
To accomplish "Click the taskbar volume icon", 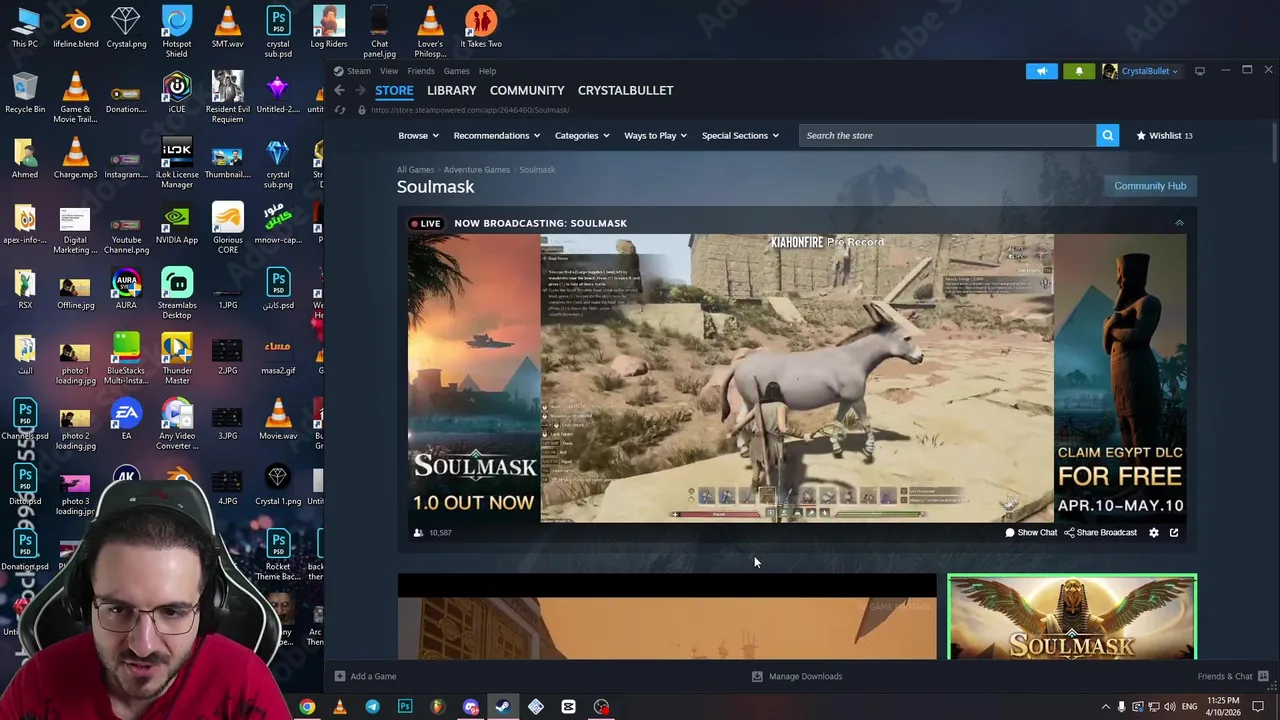I will (1170, 707).
